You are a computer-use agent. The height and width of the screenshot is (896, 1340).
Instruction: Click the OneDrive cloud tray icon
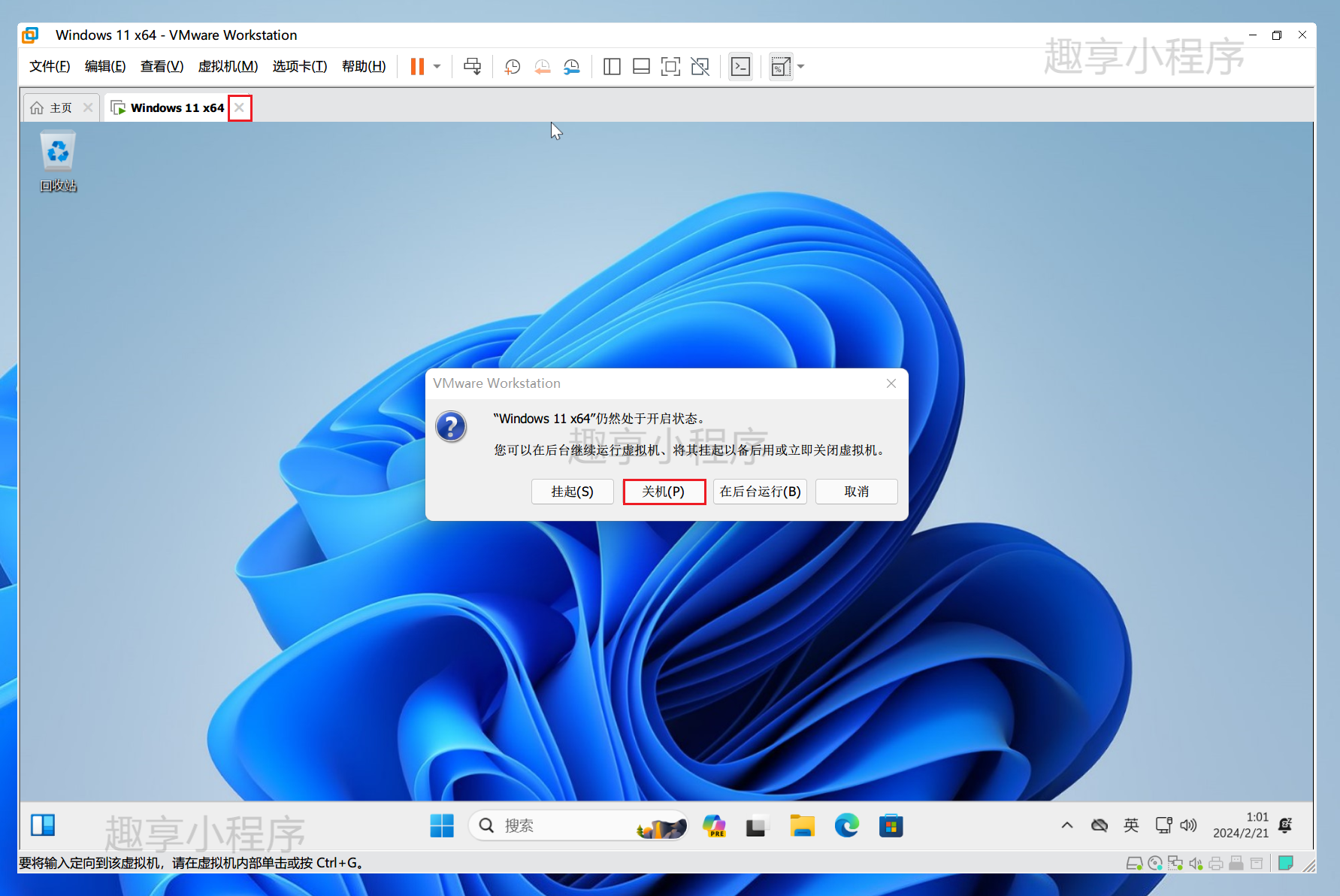click(x=1100, y=825)
